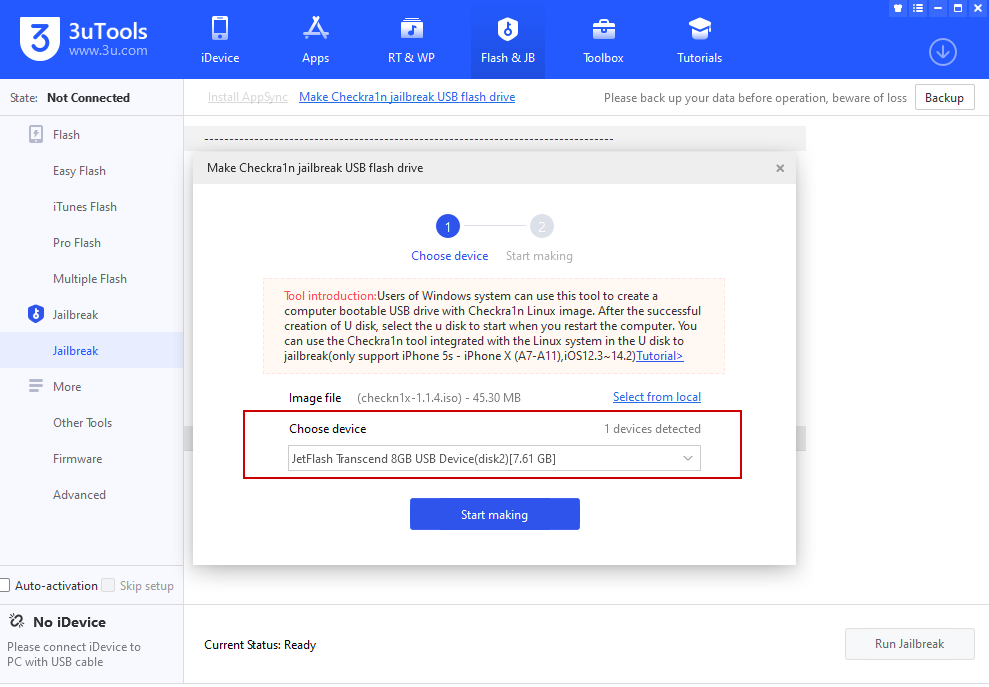Click the Select from local link
This screenshot has height=687, width=989.
coord(657,397)
